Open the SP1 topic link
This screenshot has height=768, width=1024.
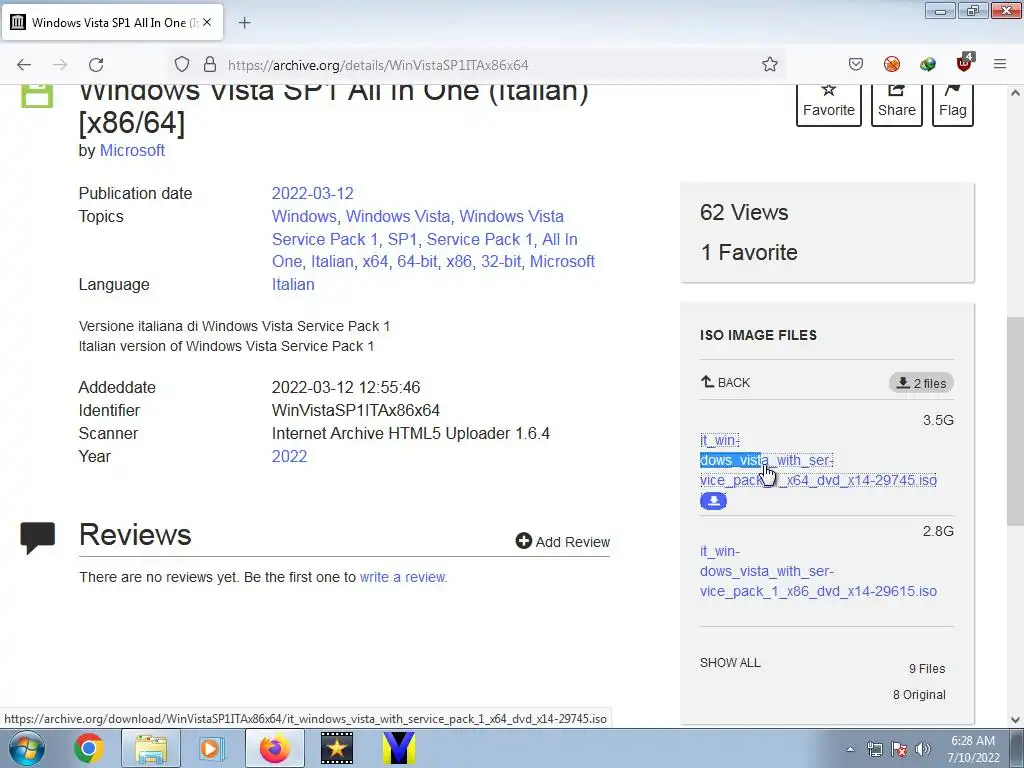pyautogui.click(x=402, y=239)
